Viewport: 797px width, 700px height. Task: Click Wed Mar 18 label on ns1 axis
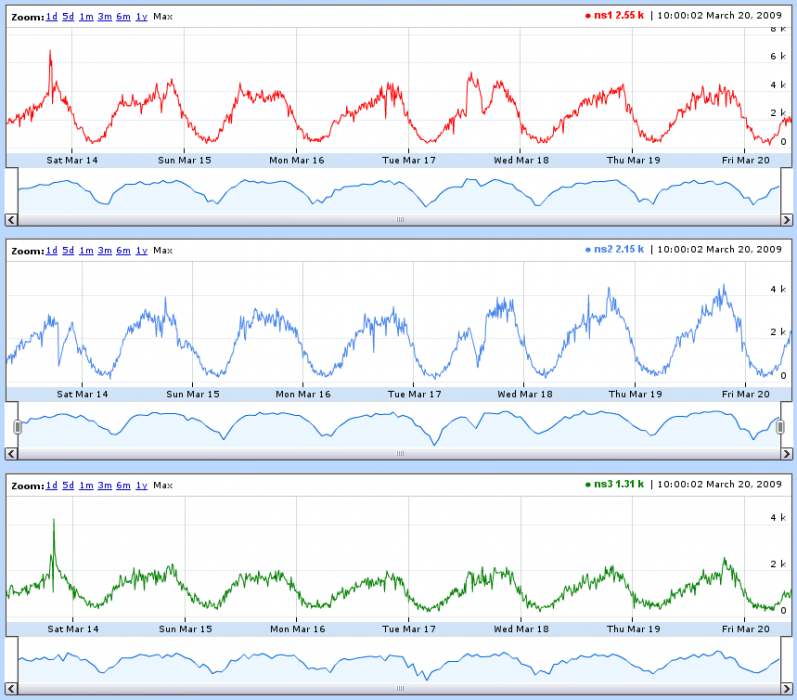coord(522,160)
